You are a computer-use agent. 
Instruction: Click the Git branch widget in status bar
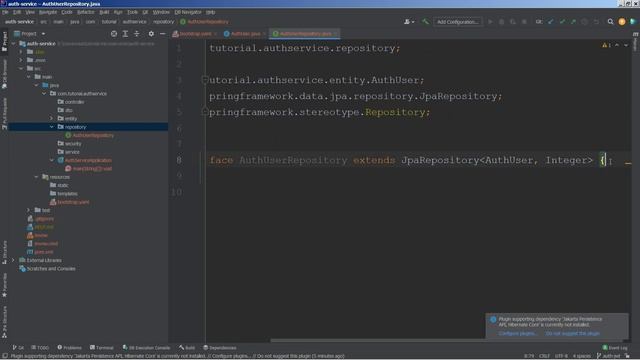click(x=608, y=356)
